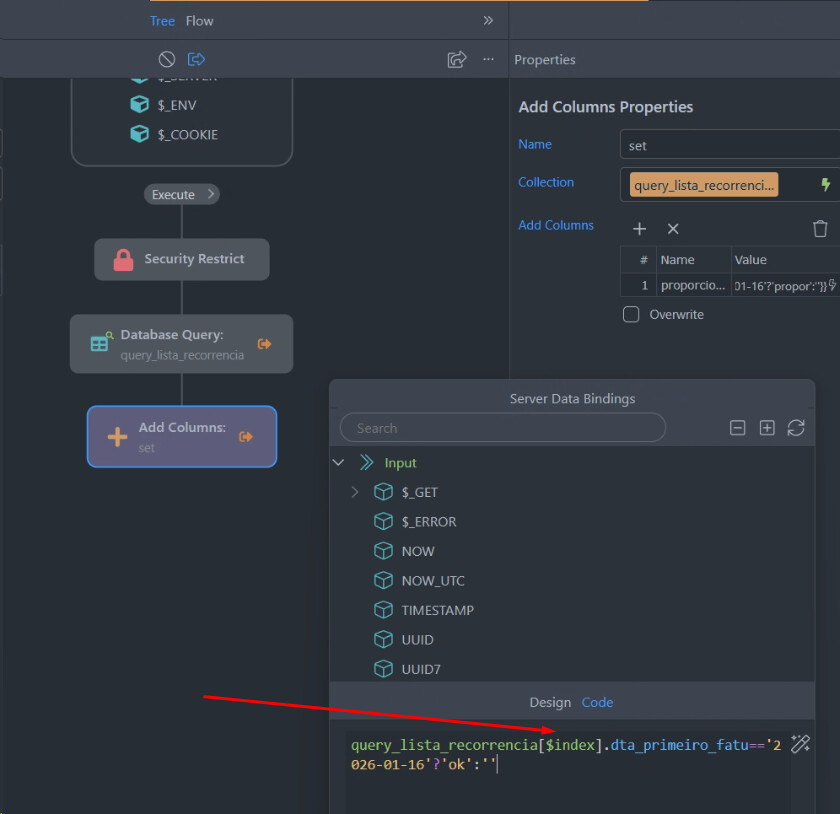Expand the panel with double chevron
The width and height of the screenshot is (840, 814).
click(488, 20)
